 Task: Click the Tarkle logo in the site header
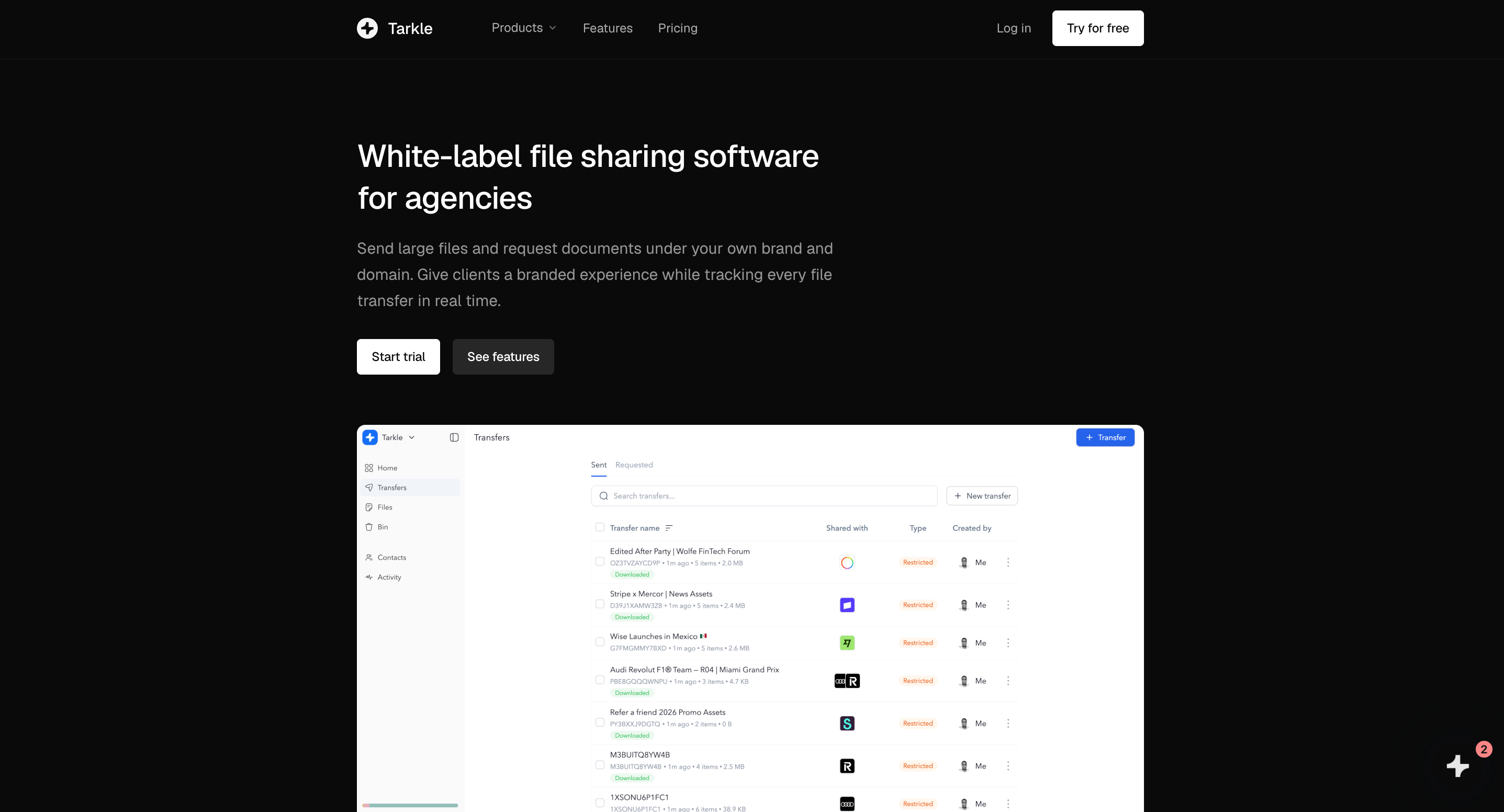tap(395, 28)
